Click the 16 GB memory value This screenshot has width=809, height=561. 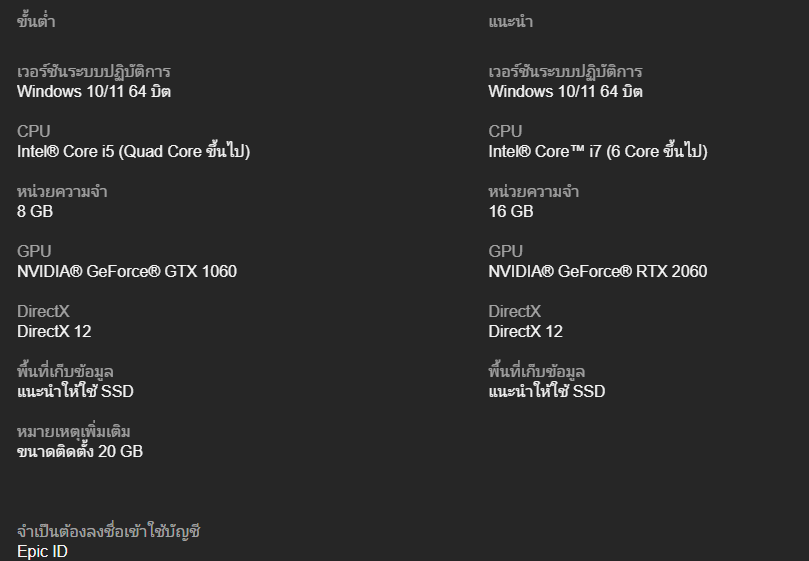(510, 212)
